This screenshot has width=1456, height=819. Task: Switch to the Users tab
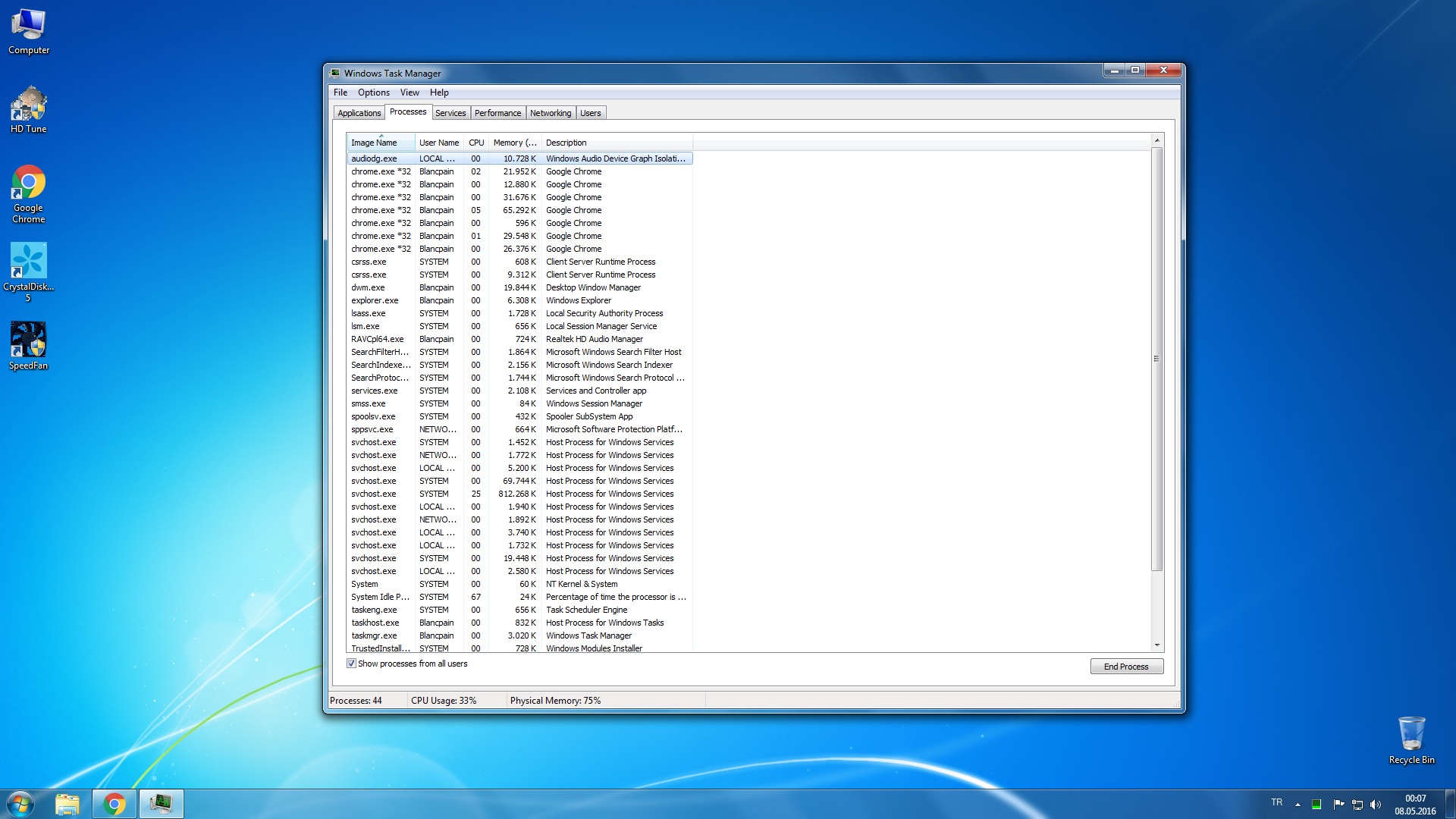click(590, 113)
